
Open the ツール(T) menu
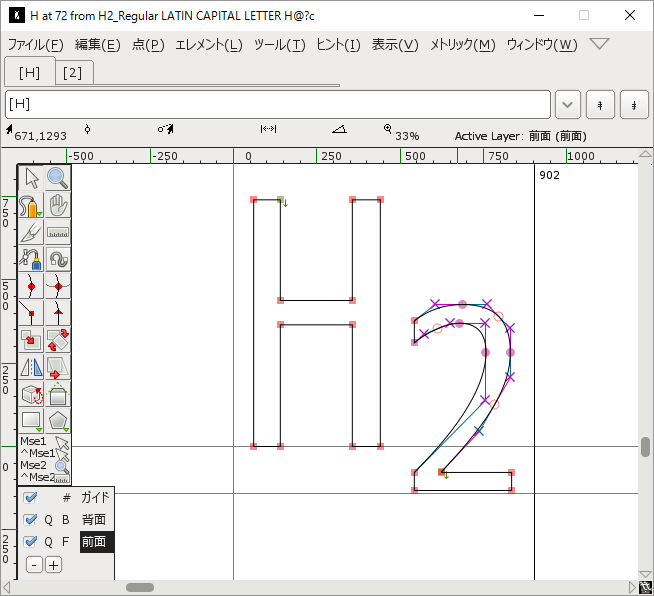tap(279, 44)
